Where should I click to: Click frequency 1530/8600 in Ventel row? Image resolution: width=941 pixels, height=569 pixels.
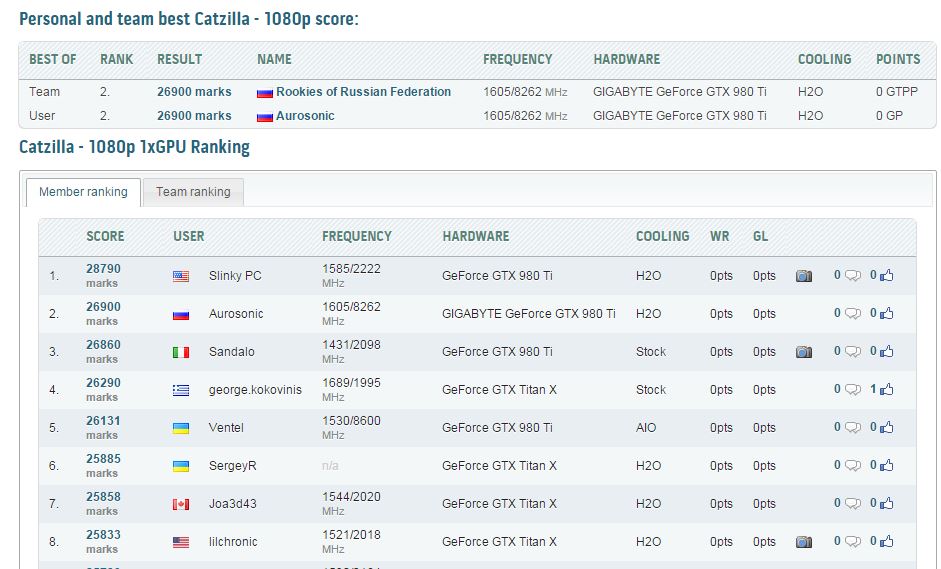[x=351, y=421]
